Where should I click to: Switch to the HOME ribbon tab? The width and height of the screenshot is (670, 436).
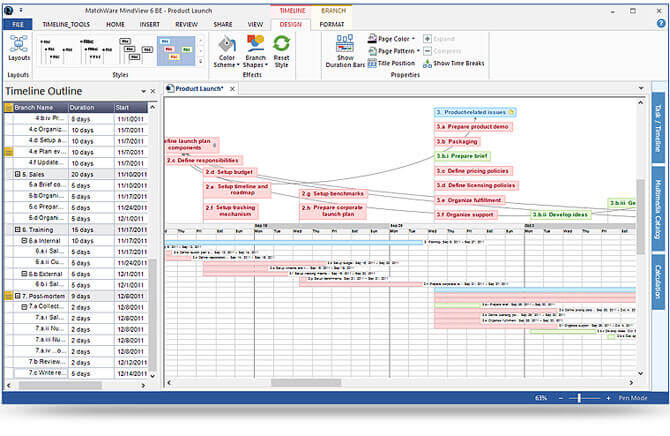point(115,24)
